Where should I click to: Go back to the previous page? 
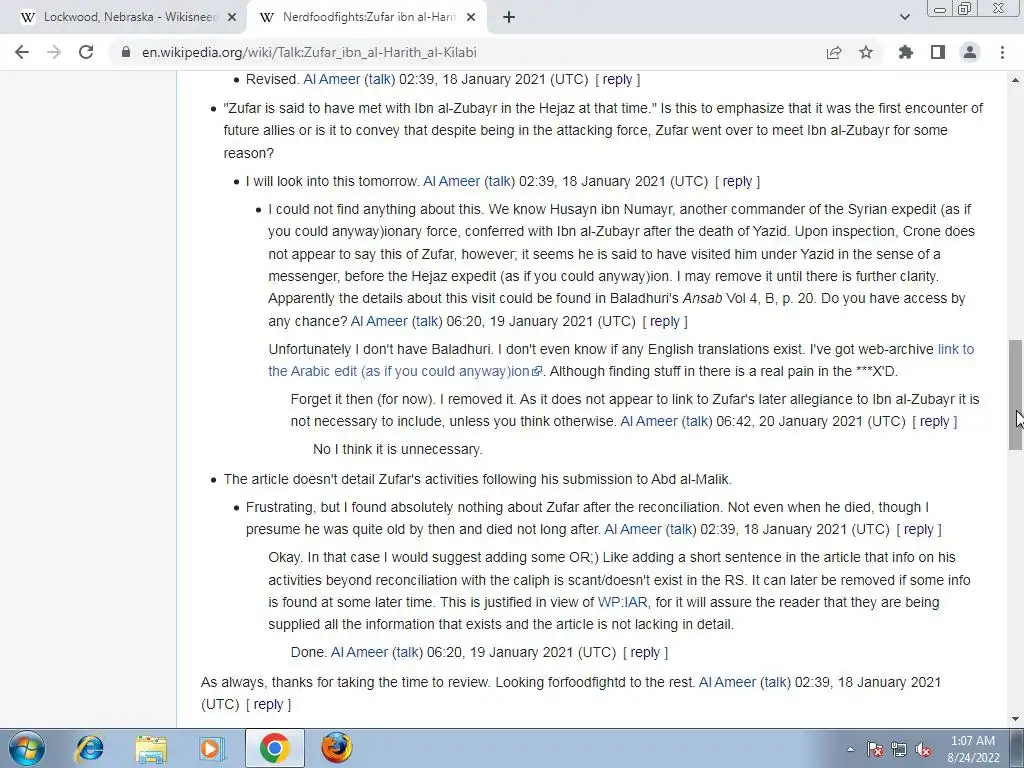pyautogui.click(x=22, y=52)
